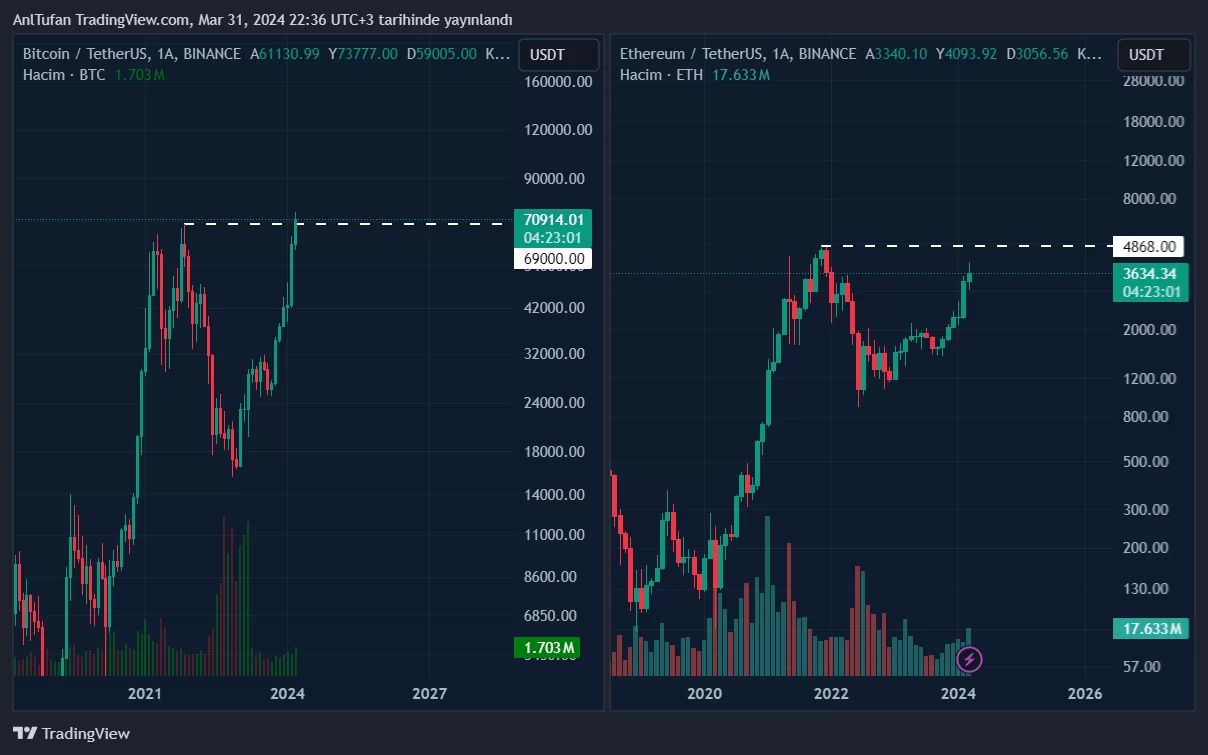Click the AnlTufan TradingView.com publication header
The image size is (1208, 755).
(x=262, y=20)
